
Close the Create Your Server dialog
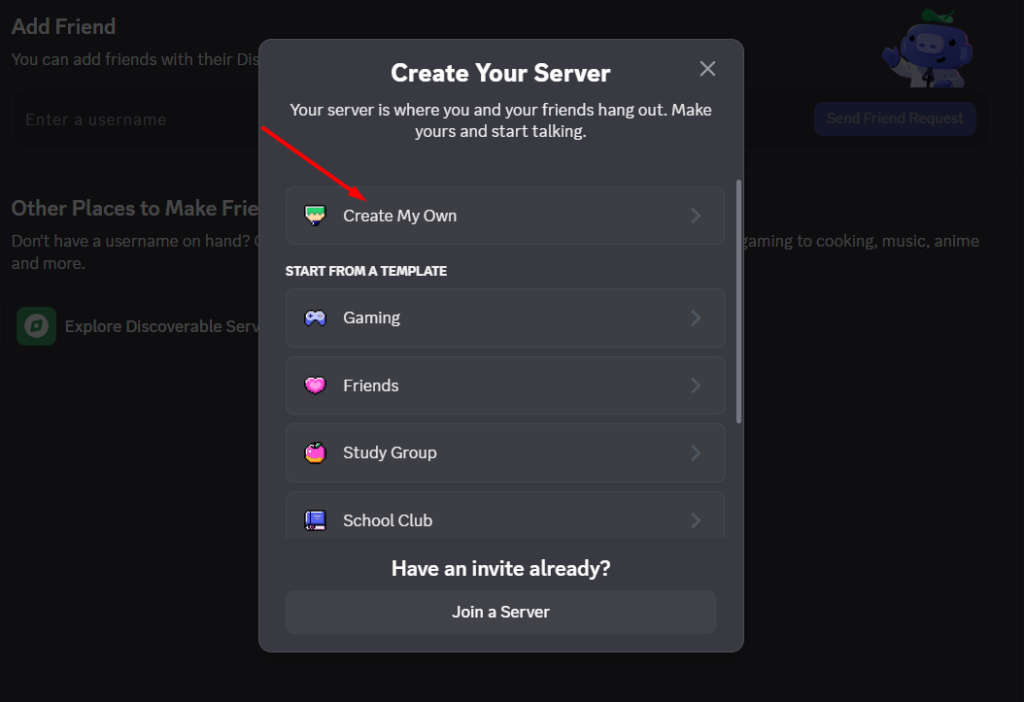click(x=707, y=69)
